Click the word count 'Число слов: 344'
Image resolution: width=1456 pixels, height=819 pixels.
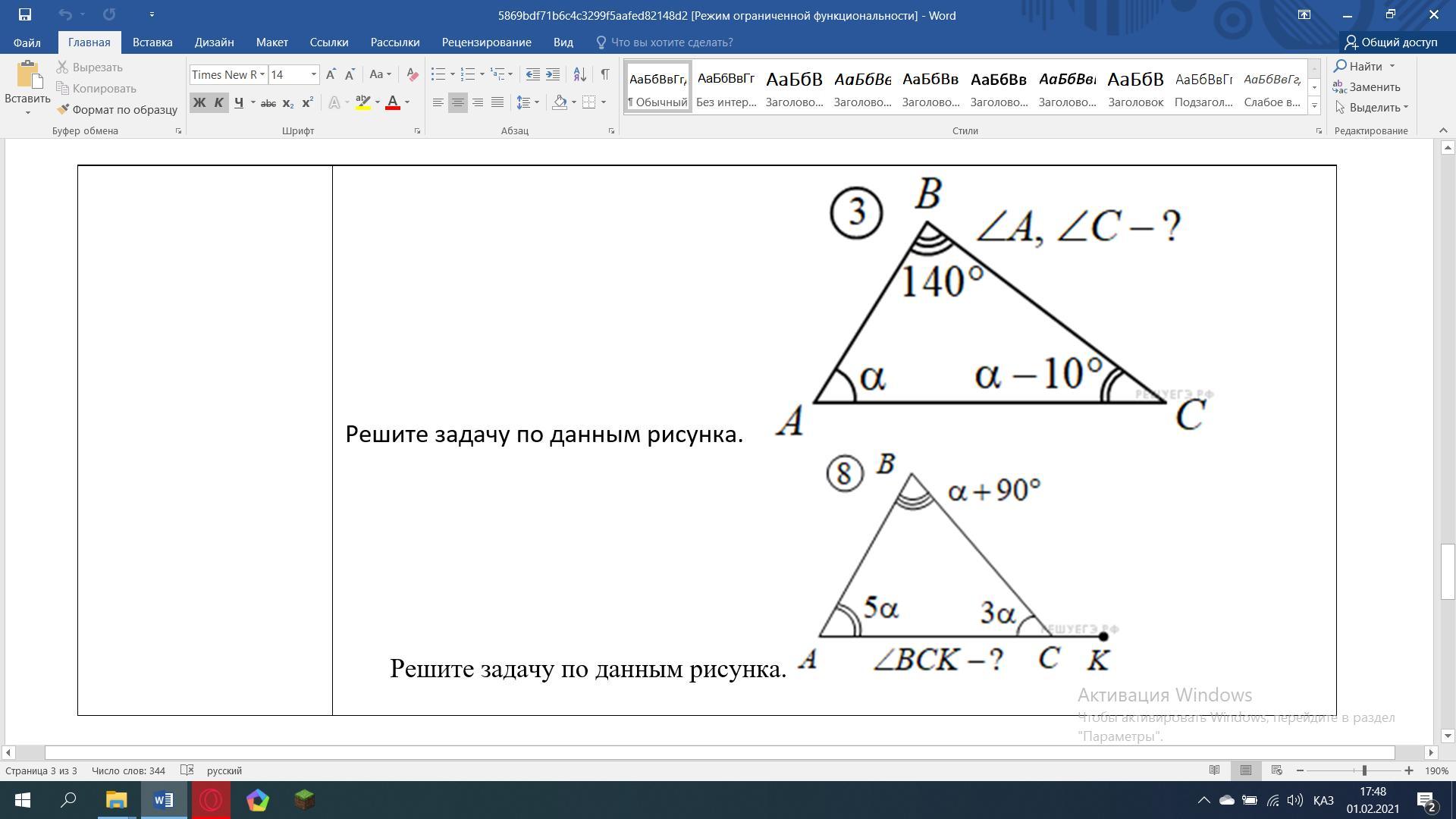128,770
